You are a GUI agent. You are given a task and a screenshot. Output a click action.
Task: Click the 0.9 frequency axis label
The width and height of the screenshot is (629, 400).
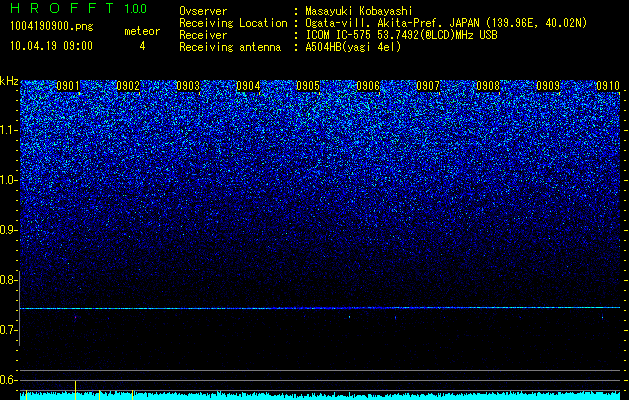9,230
